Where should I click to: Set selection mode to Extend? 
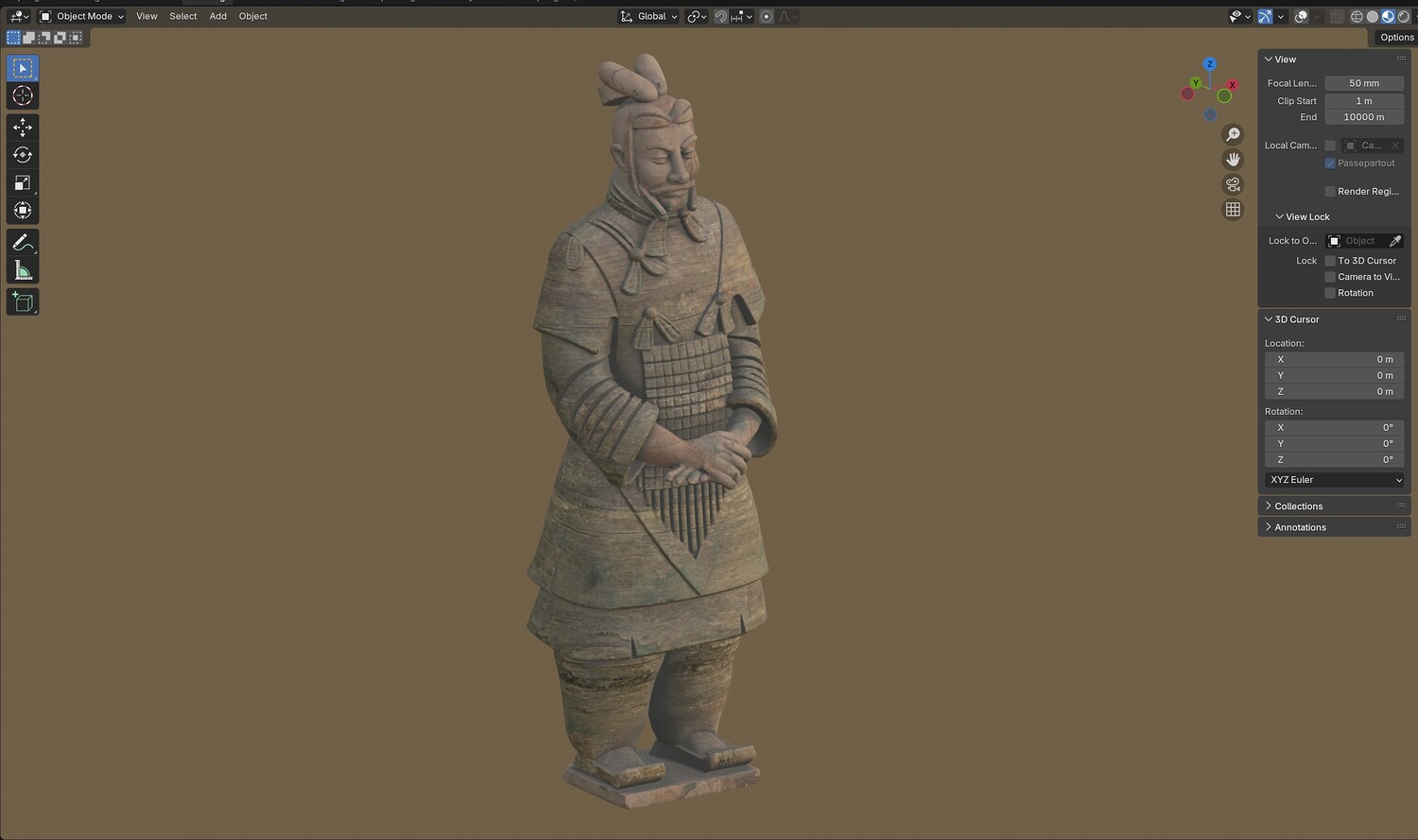[x=29, y=38]
